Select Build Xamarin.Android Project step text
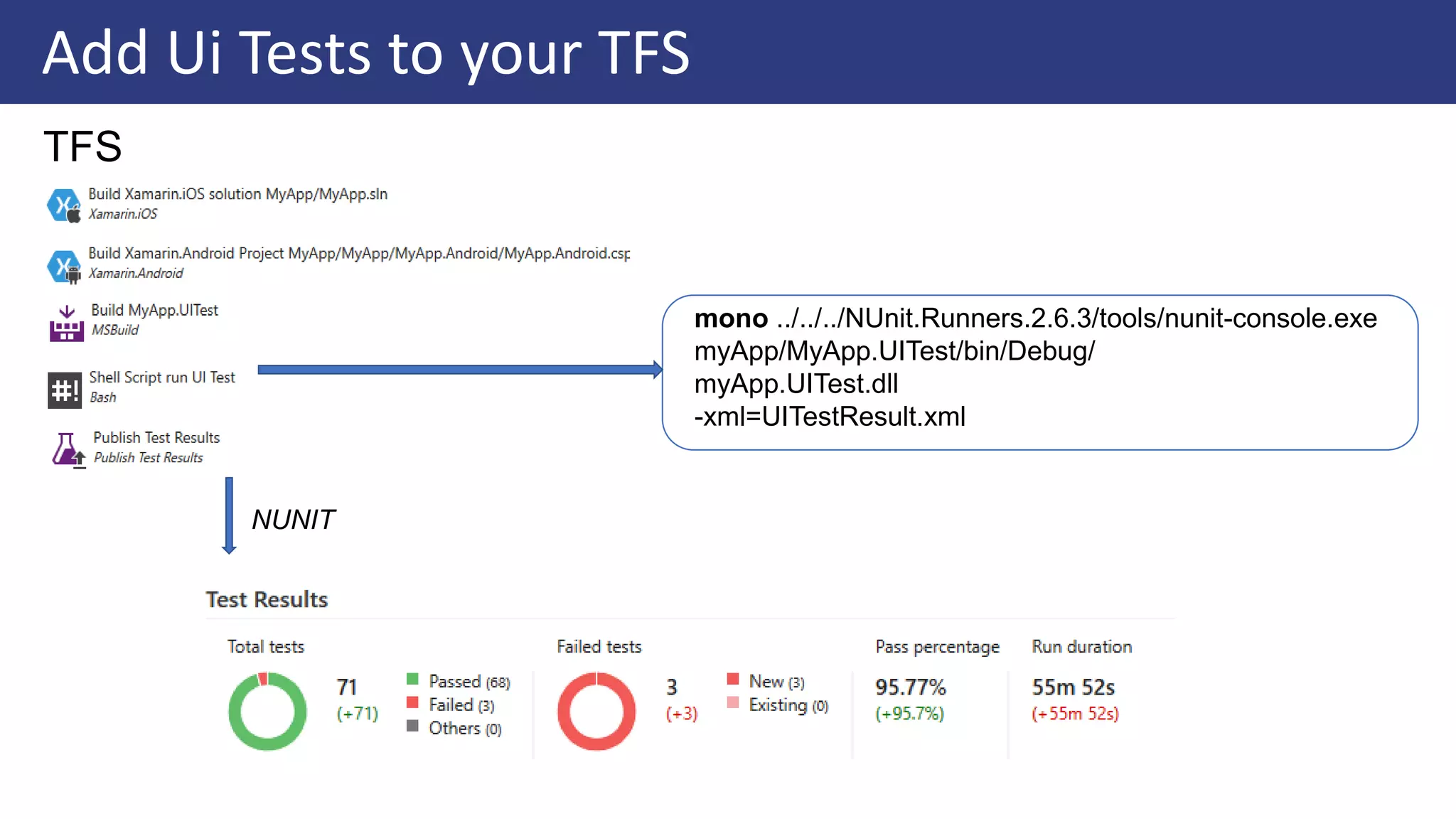The height and width of the screenshot is (819, 1456). [x=358, y=254]
